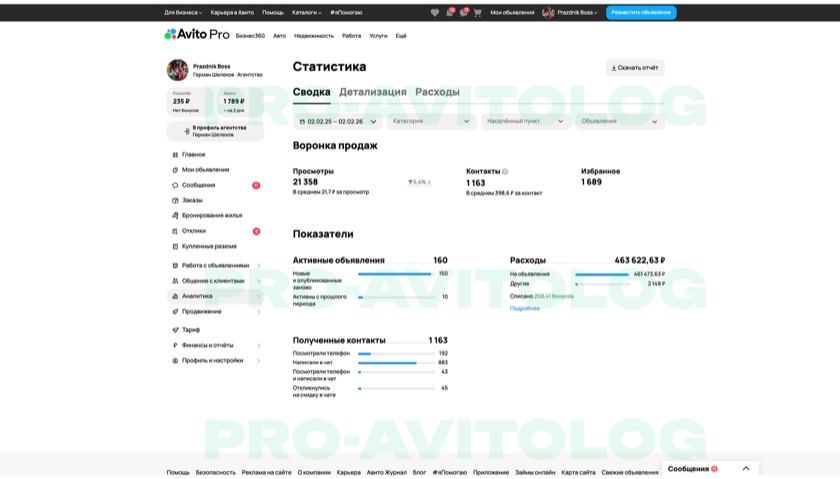840x479 pixels.
Task: Click Купленные резюме sidebar icon
Action: 175,247
